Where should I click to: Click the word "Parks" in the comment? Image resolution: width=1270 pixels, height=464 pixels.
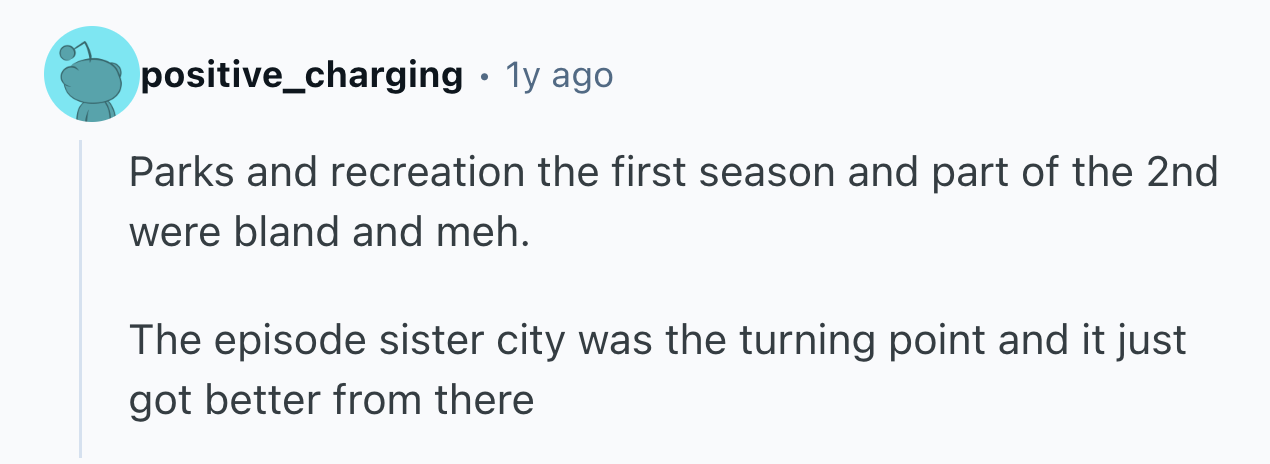click(179, 174)
